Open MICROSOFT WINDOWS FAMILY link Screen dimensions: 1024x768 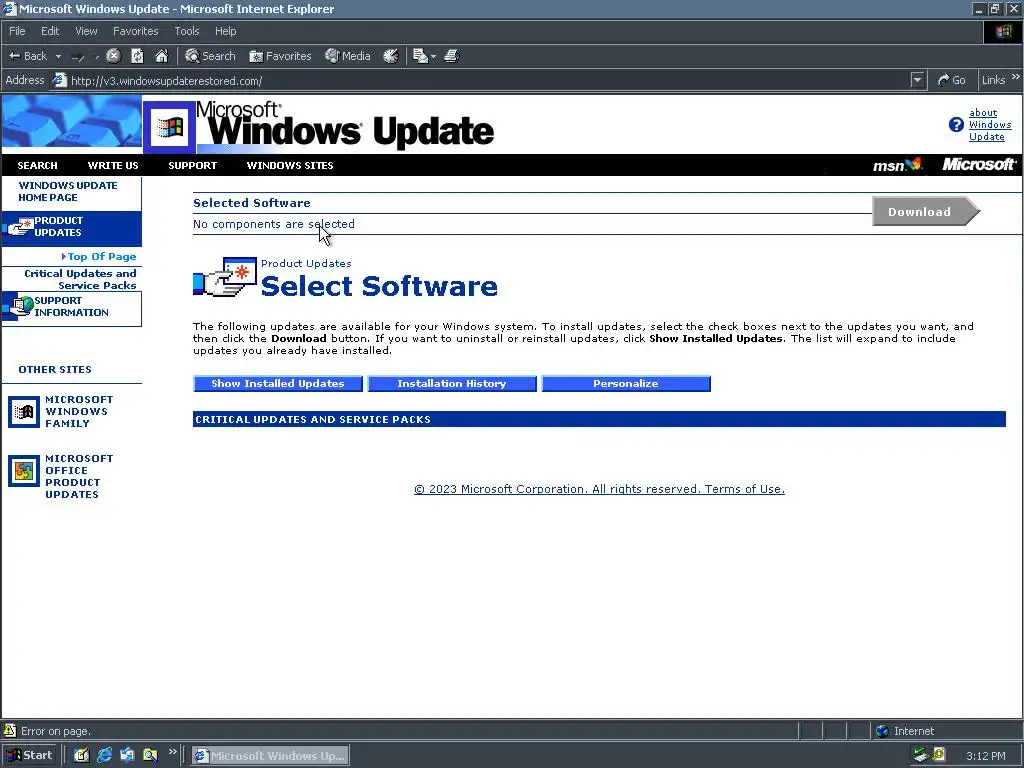[x=79, y=411]
